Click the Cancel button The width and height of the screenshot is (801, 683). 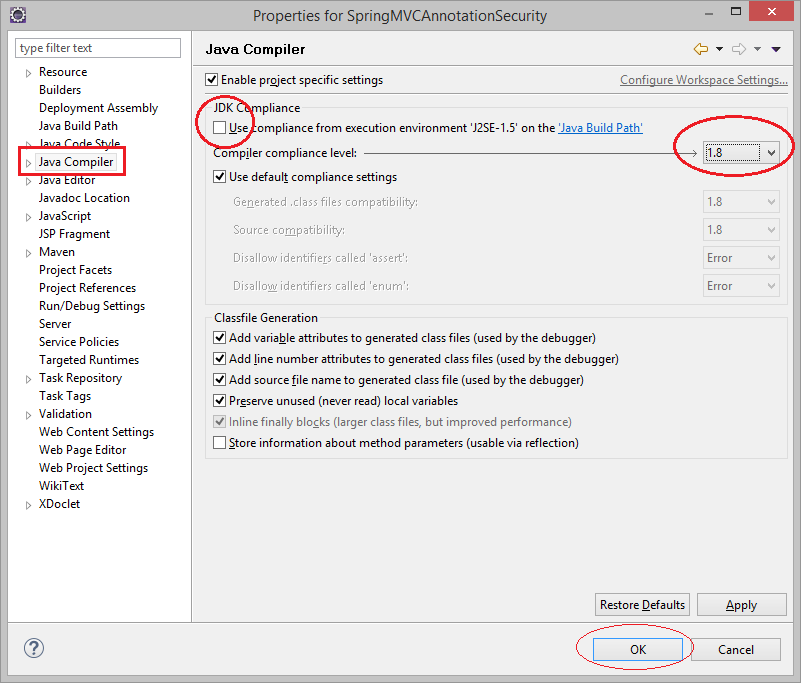coord(736,649)
